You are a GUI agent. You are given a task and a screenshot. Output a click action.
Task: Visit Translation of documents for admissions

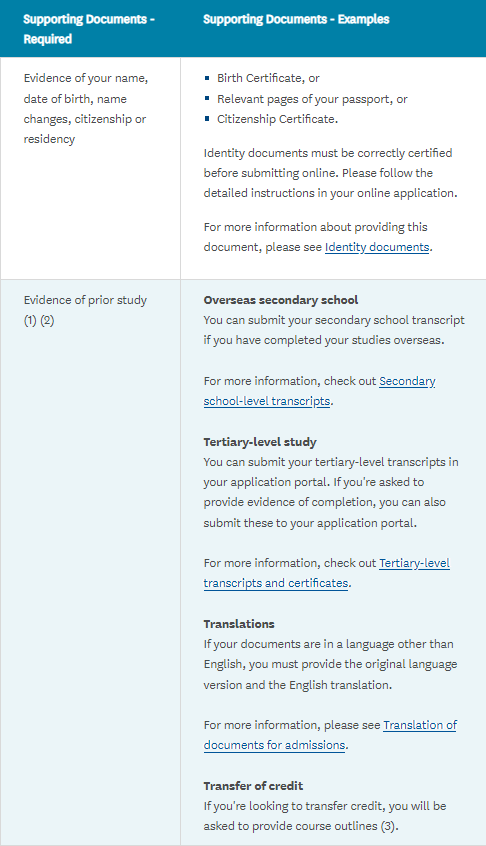330,735
